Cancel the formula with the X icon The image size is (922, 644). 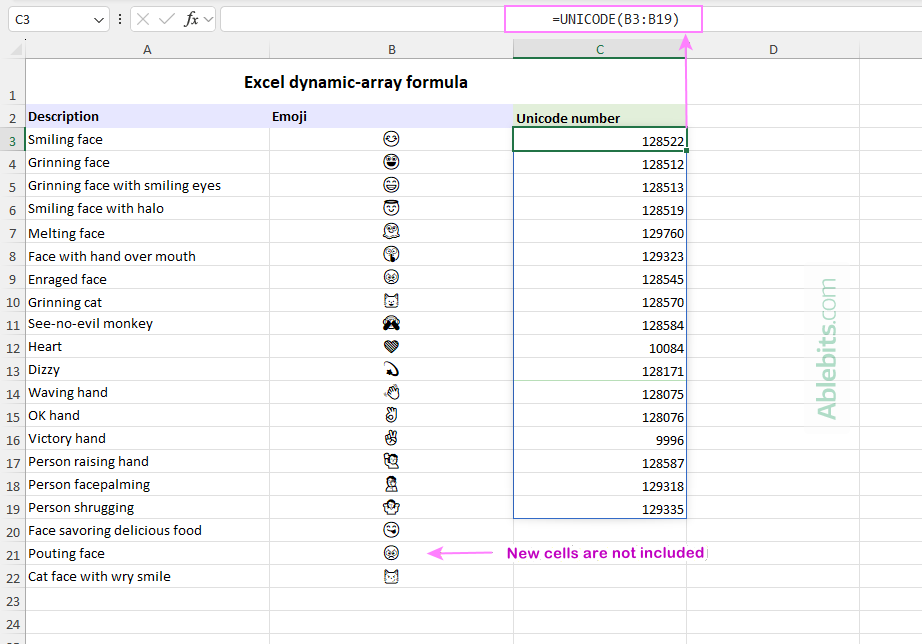[x=142, y=18]
